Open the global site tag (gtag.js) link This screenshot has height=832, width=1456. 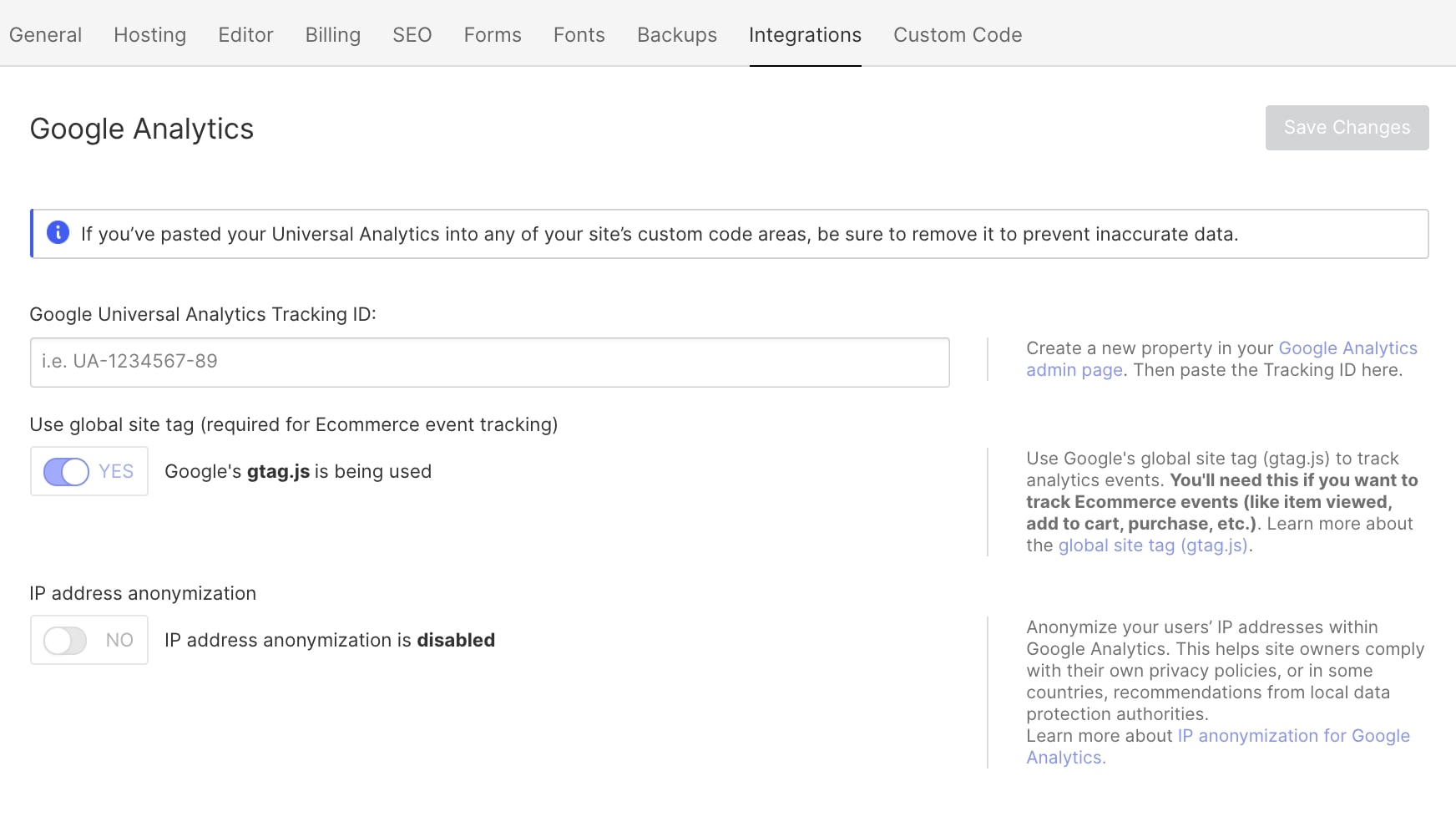pyautogui.click(x=1153, y=545)
